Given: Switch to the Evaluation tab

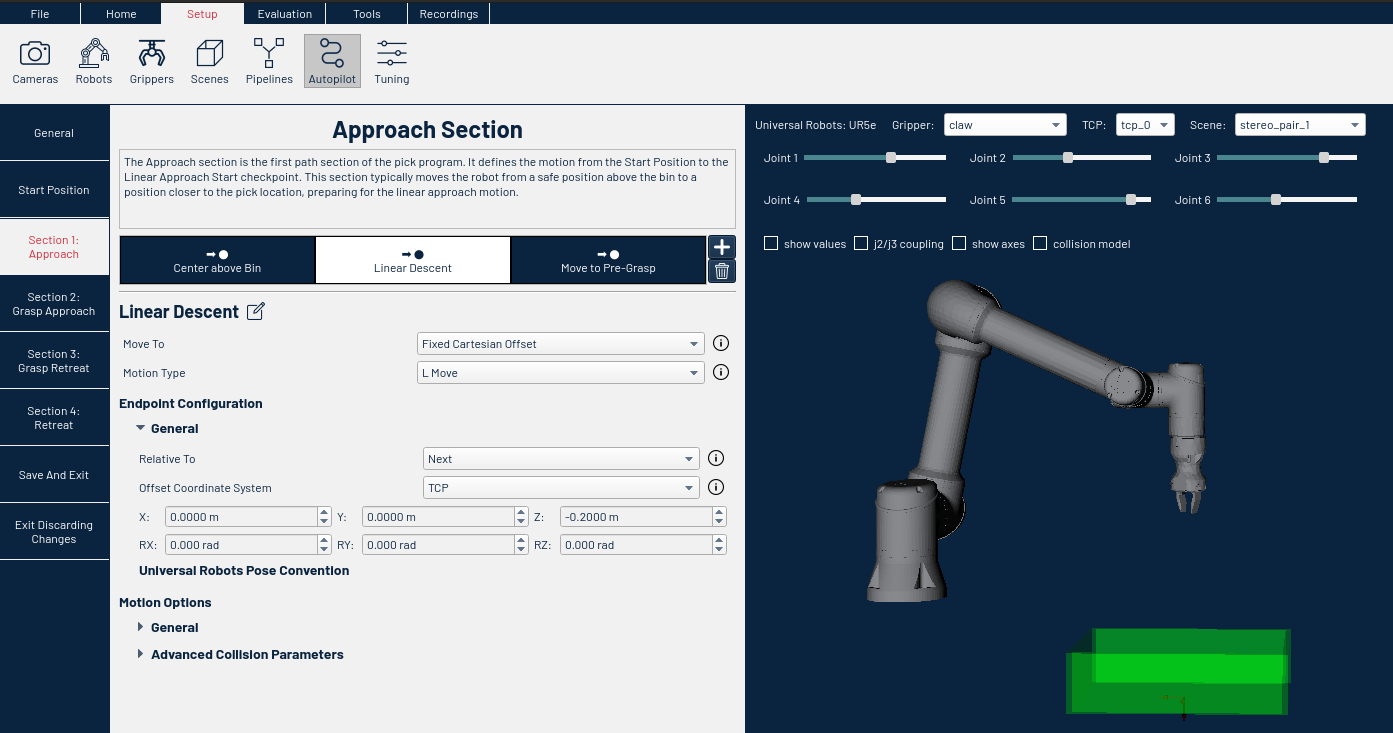Looking at the screenshot, I should pos(284,13).
